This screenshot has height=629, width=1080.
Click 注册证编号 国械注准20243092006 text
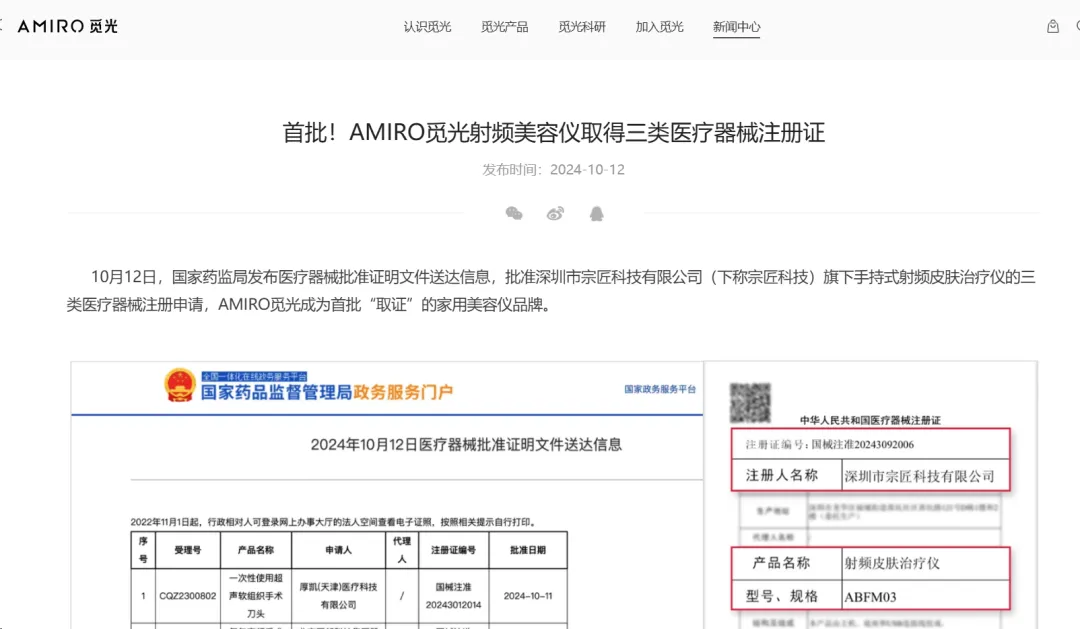[x=829, y=444]
